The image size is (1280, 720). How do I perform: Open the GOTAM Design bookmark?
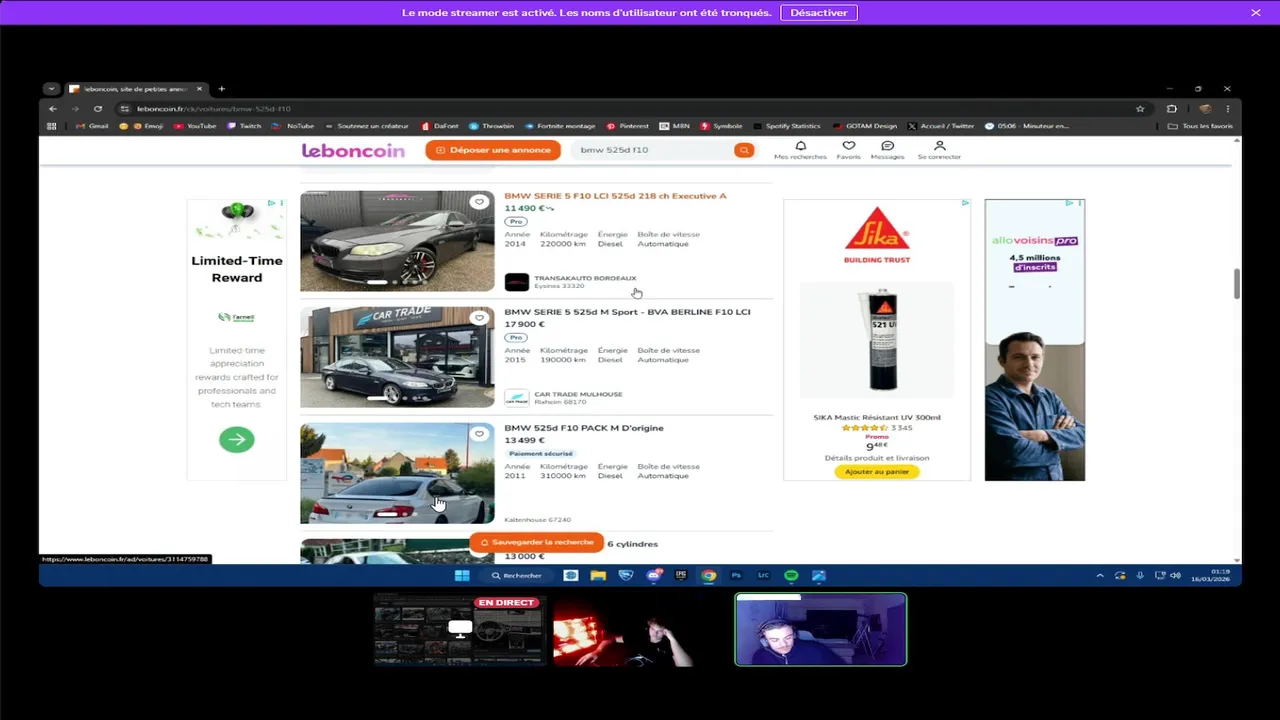[865, 126]
